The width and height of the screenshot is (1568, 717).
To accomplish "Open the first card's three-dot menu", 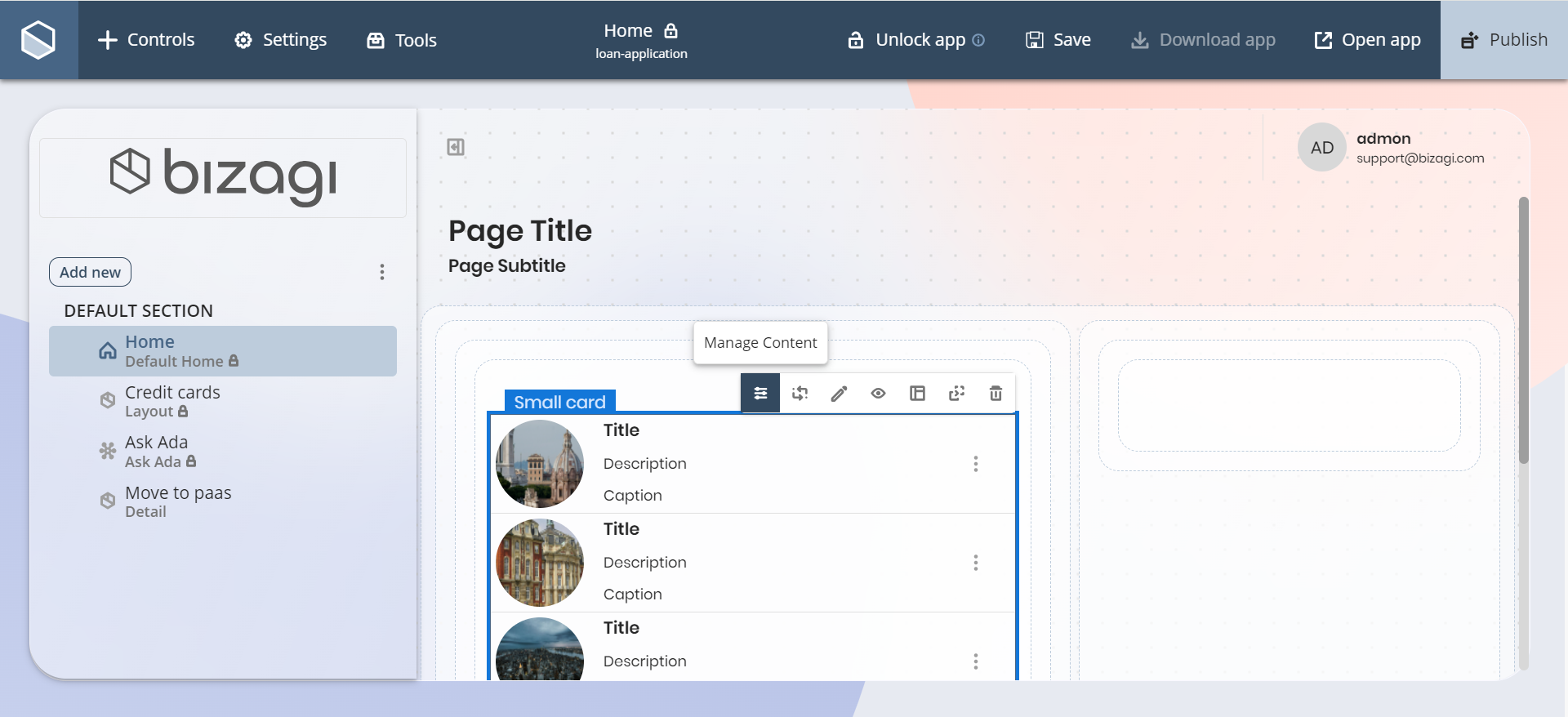I will pos(975,464).
